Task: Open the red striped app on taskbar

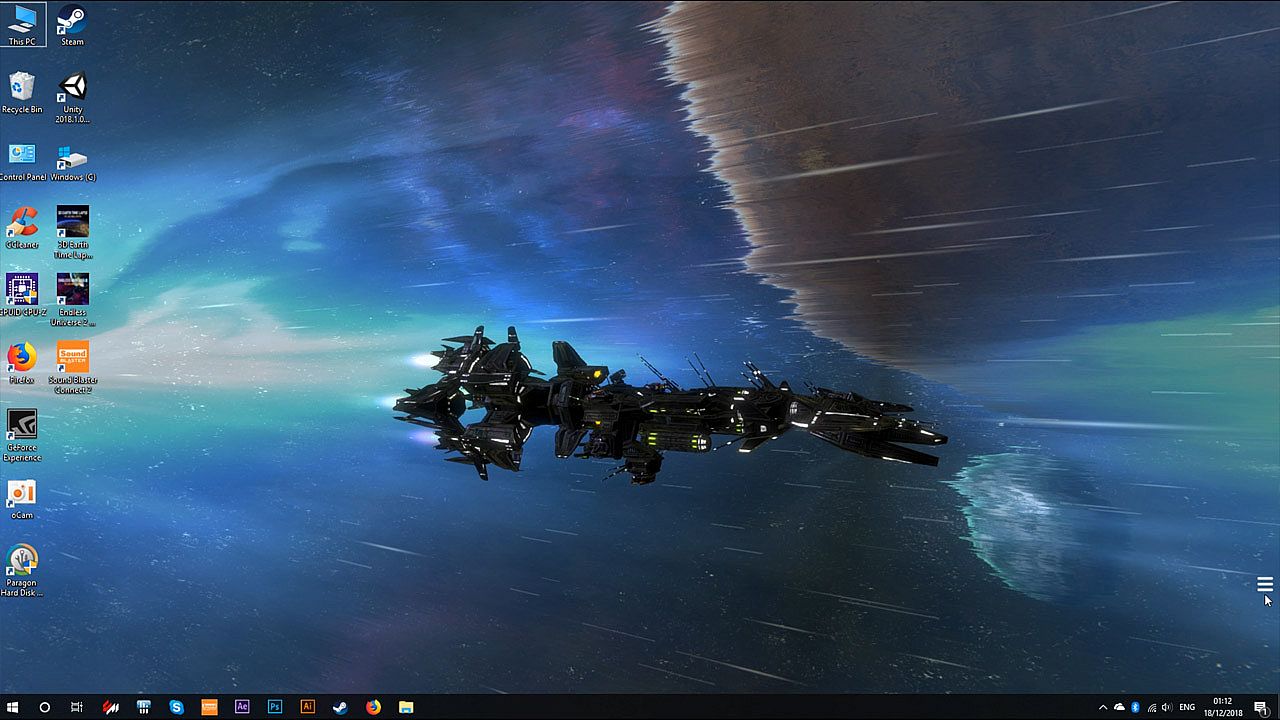Action: 110,707
